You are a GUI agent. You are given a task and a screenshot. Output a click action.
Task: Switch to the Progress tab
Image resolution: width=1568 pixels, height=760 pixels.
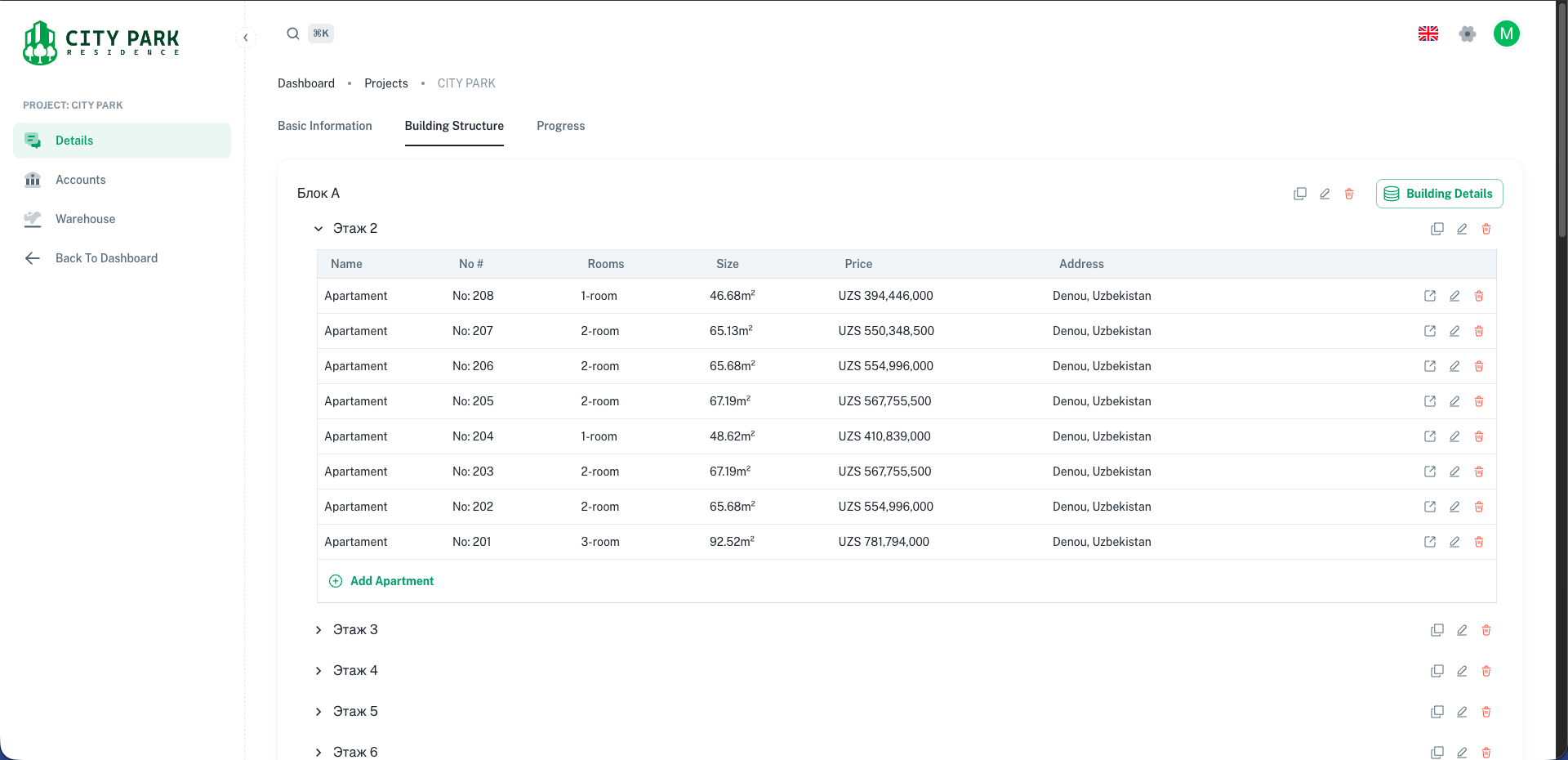[560, 126]
